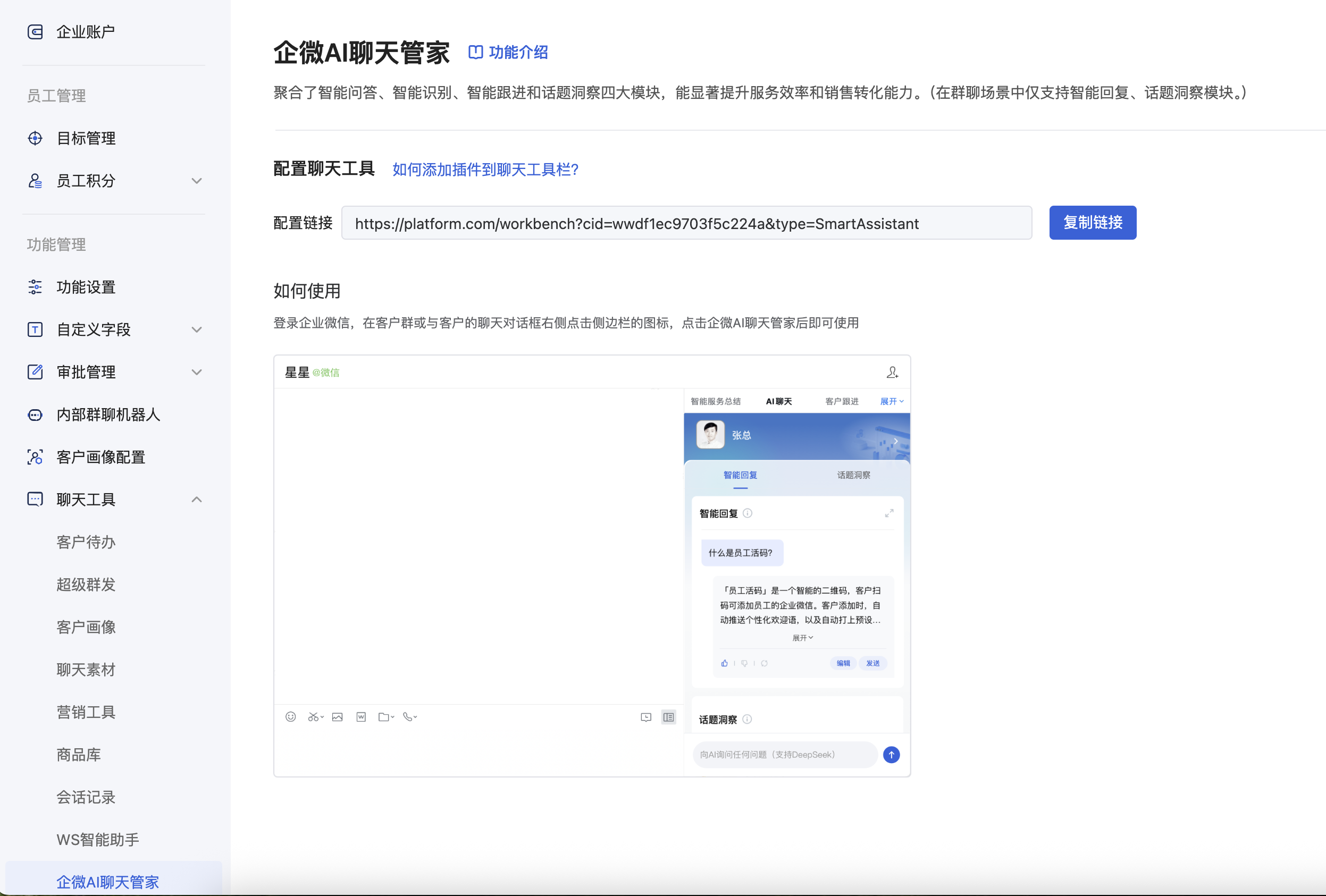This screenshot has width=1326, height=896.
Task: Open 如何添加插件到聊天工具栏? link
Action: click(x=485, y=170)
